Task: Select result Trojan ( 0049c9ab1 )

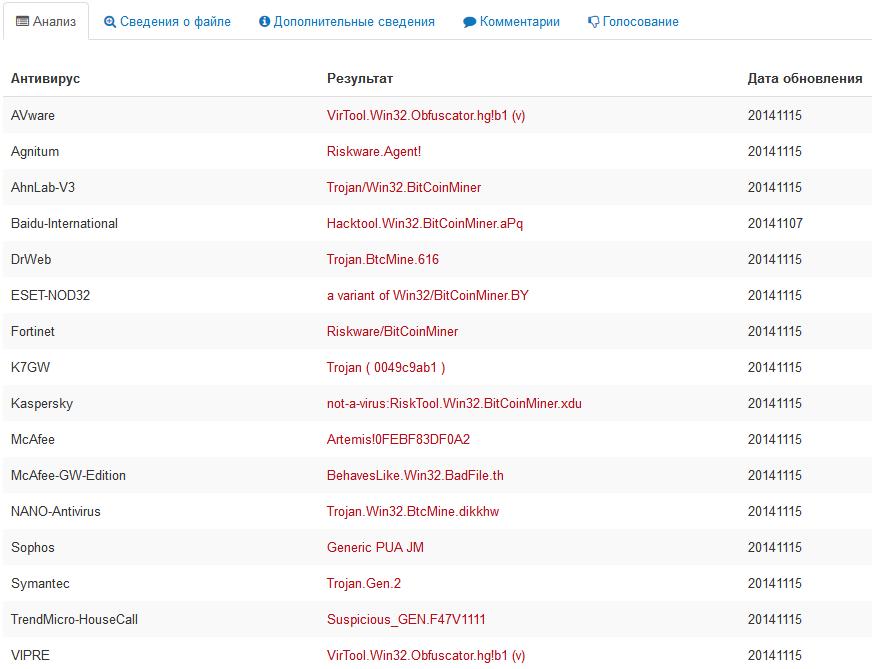Action: [x=386, y=368]
